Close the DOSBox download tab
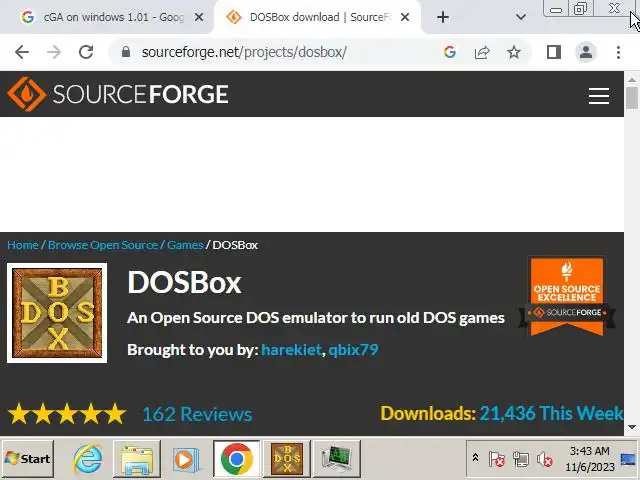 [x=405, y=17]
